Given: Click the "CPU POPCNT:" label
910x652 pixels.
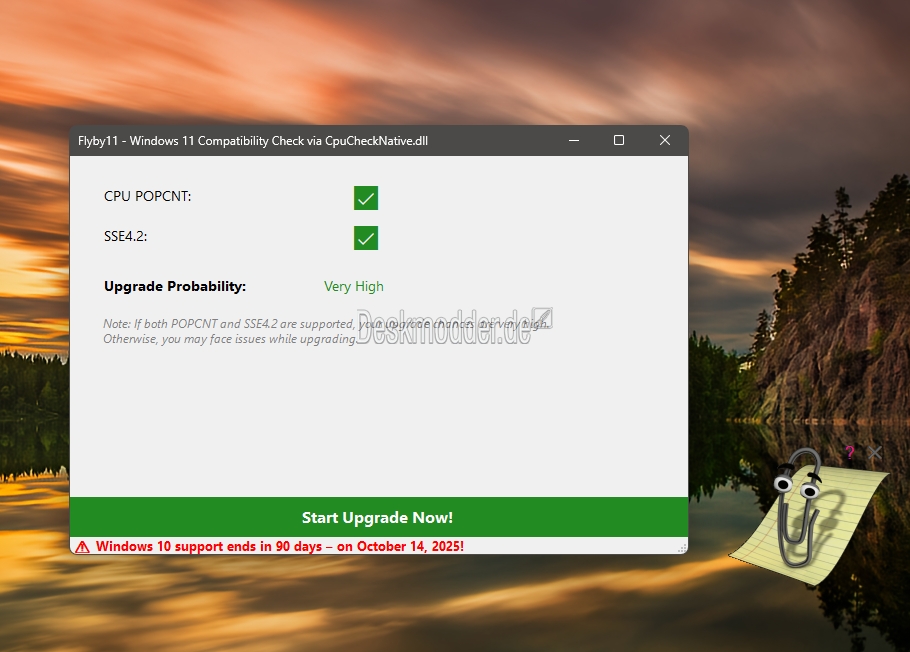Looking at the screenshot, I should pos(147,196).
